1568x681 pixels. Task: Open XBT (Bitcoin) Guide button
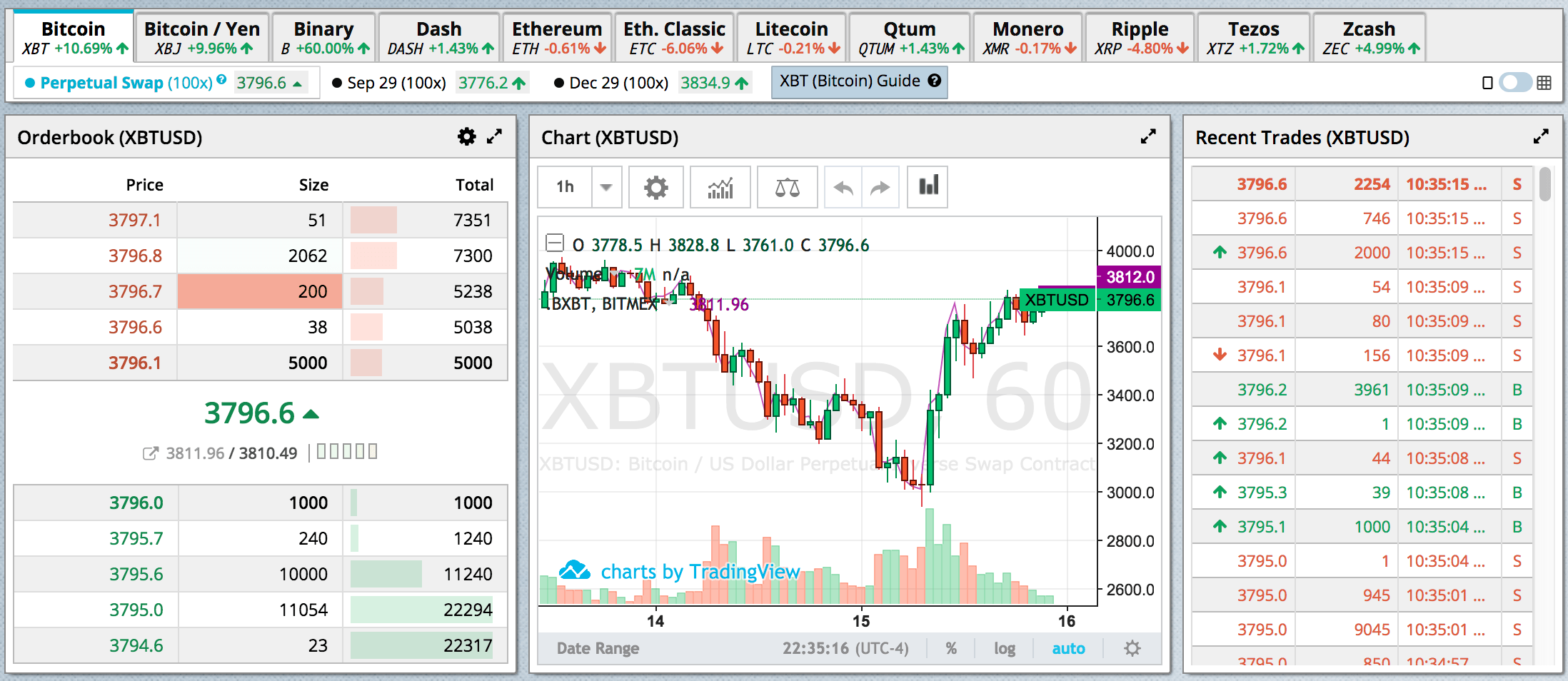(x=859, y=81)
